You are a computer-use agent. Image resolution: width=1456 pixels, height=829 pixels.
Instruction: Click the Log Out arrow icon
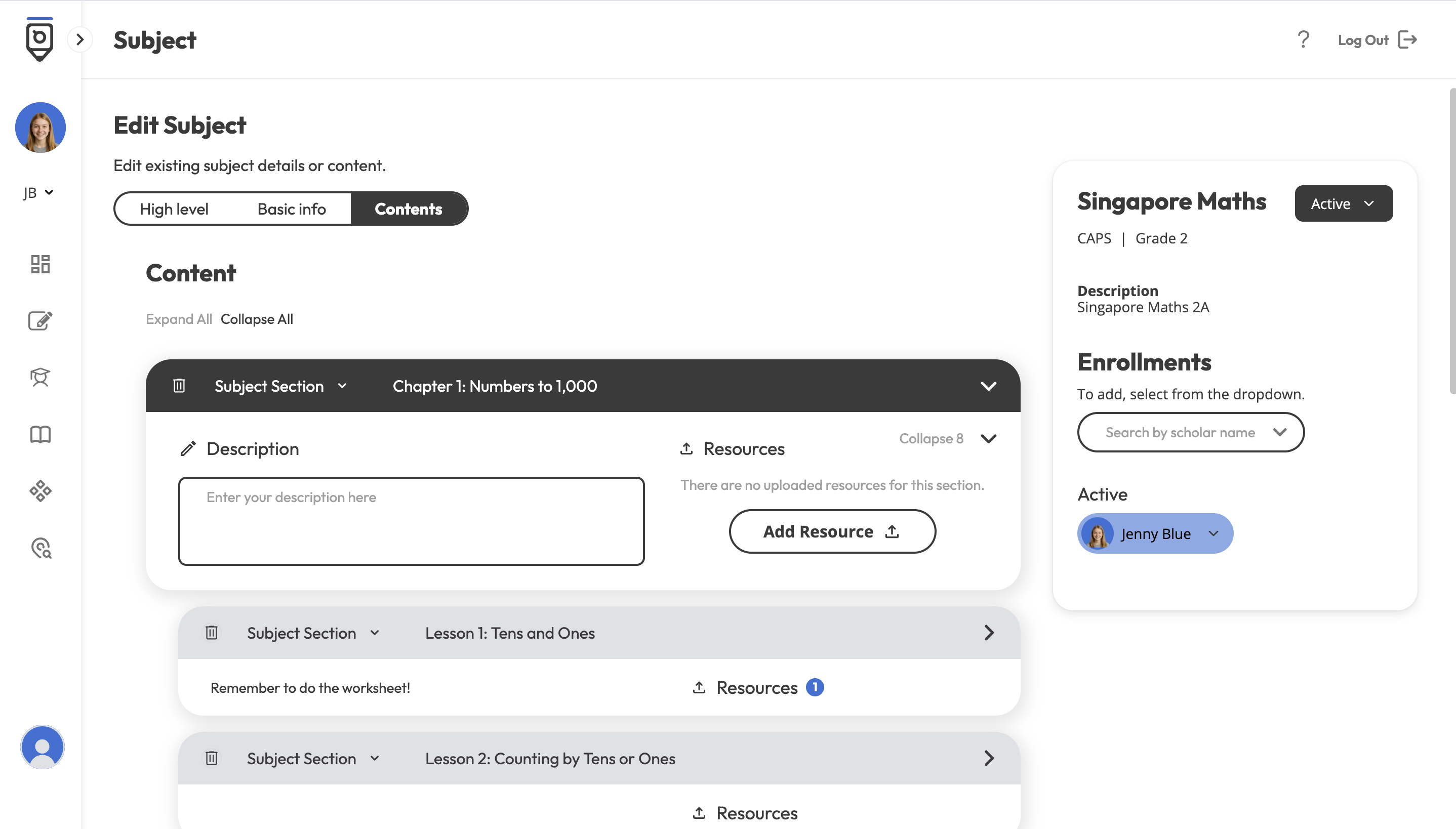(x=1407, y=39)
